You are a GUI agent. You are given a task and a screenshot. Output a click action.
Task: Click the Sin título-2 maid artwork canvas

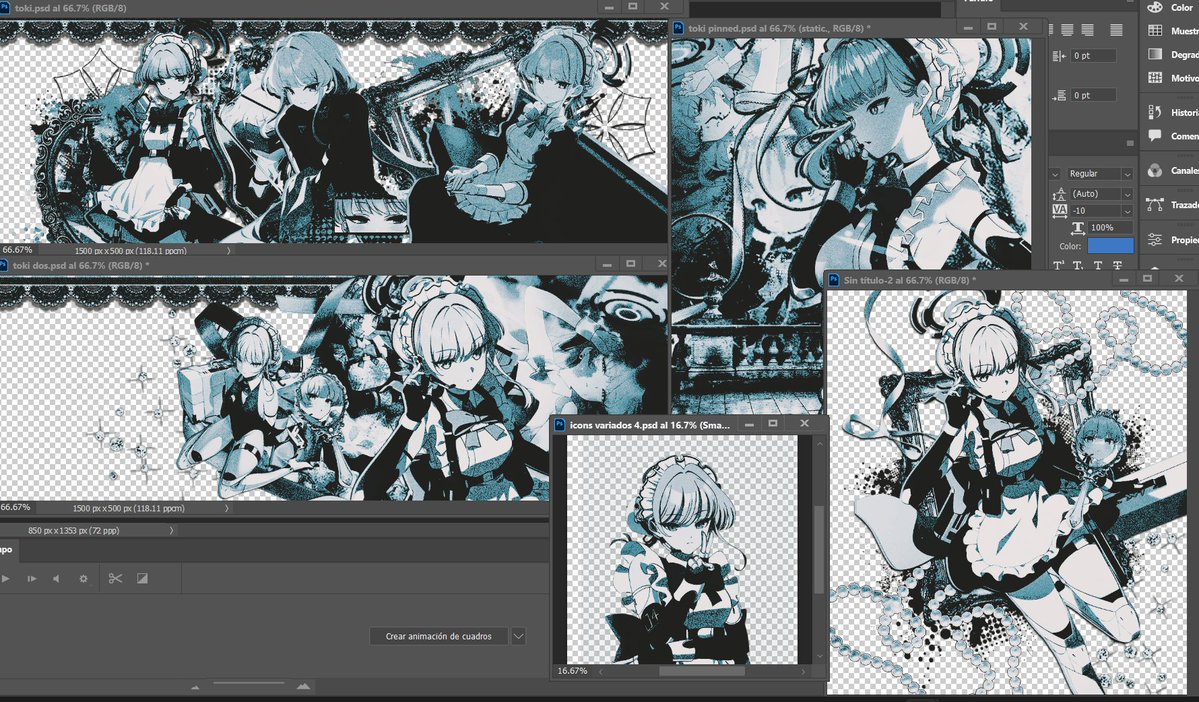pos(1009,492)
